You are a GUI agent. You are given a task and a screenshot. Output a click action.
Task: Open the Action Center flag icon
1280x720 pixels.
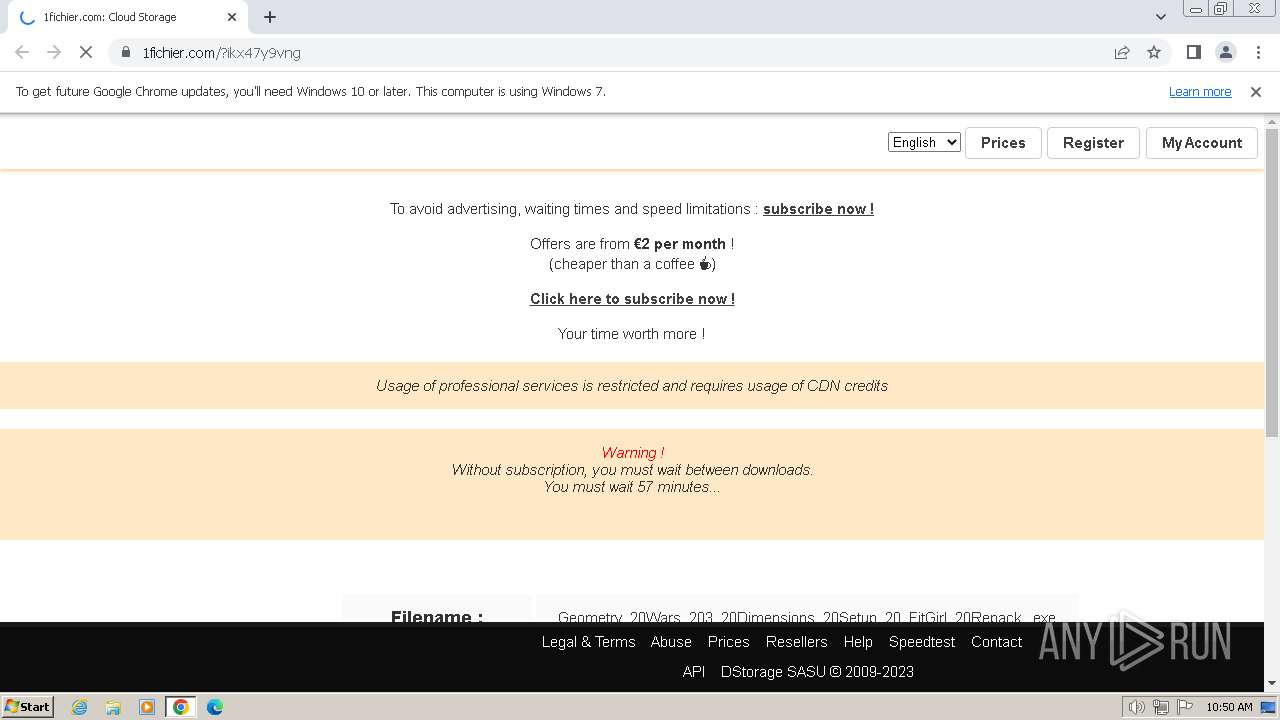tap(1185, 707)
